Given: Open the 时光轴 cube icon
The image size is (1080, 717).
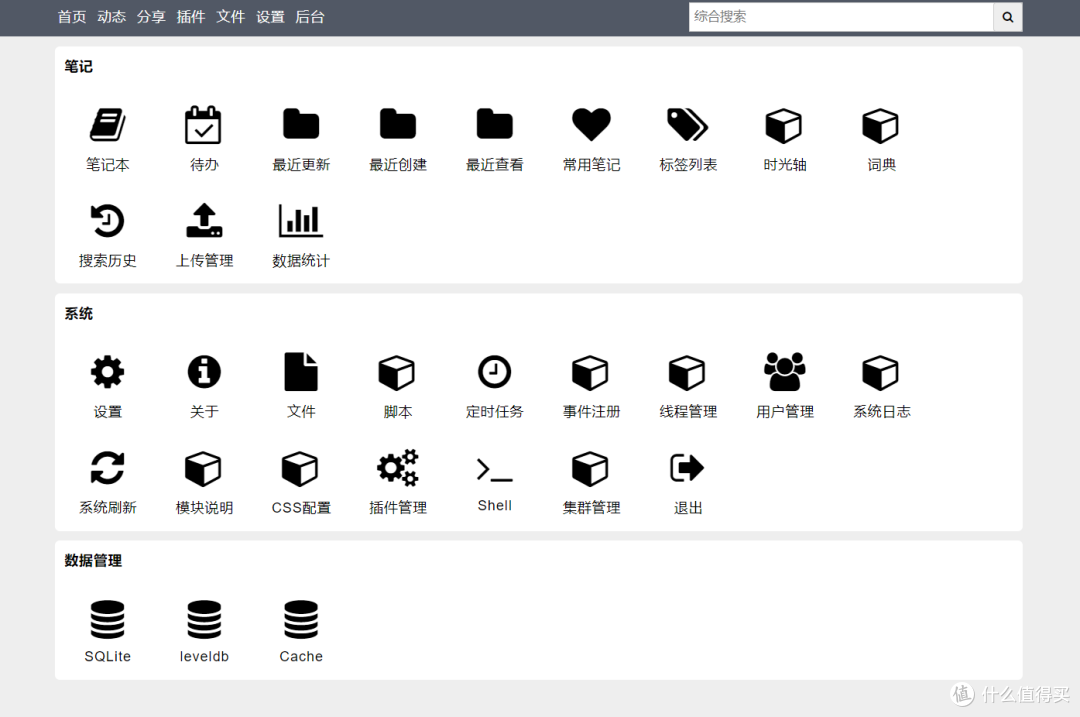Looking at the screenshot, I should coord(784,126).
